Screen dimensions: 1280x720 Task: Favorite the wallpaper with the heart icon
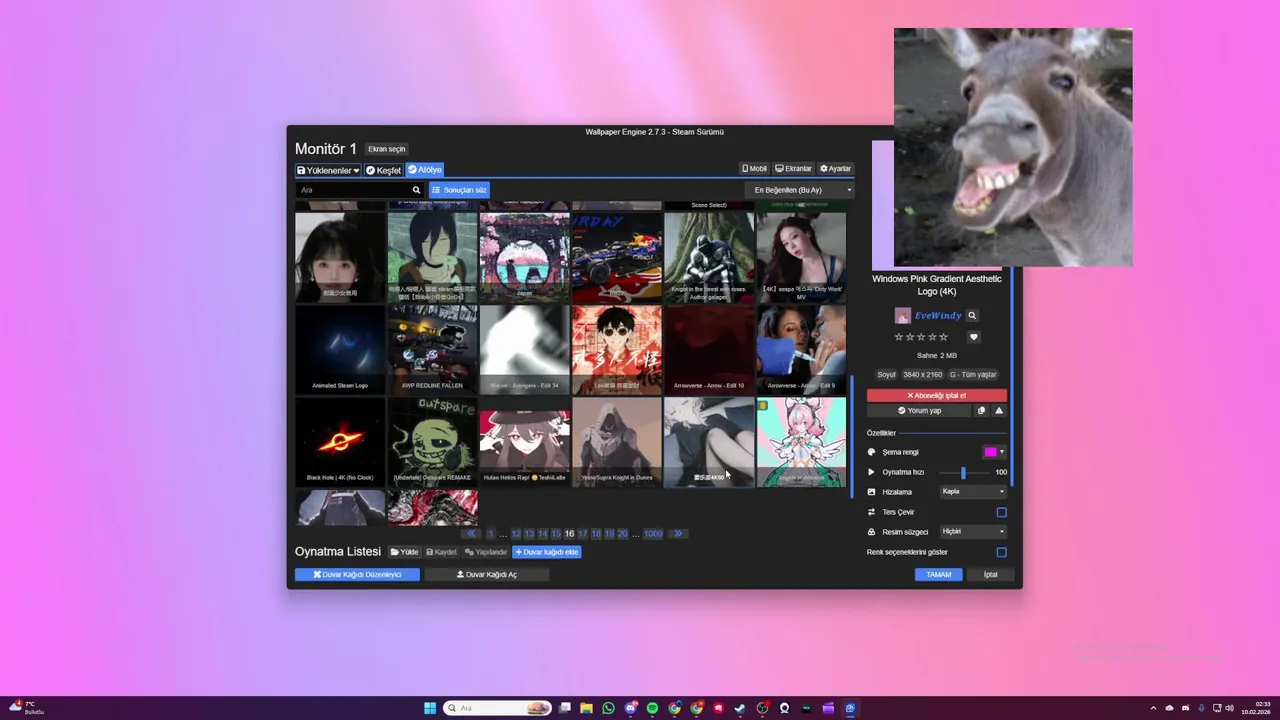(x=974, y=337)
